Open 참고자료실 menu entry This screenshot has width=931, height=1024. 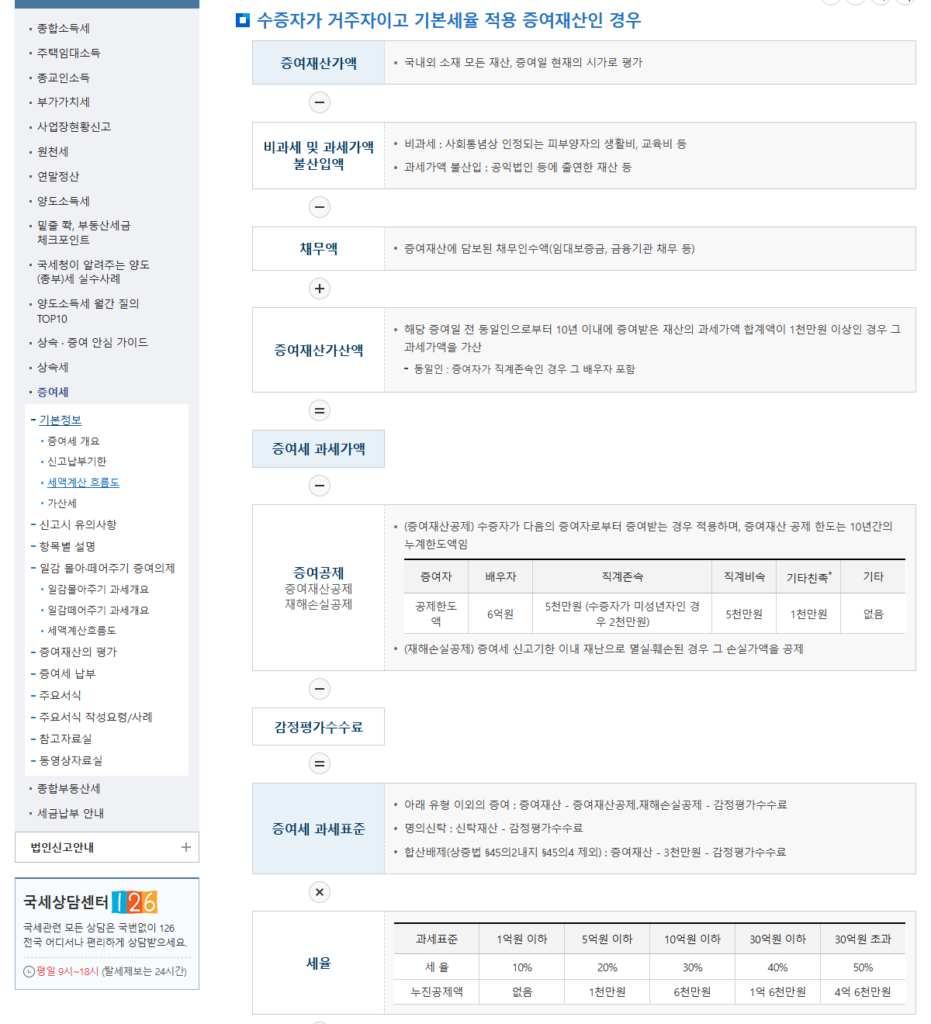(x=65, y=739)
